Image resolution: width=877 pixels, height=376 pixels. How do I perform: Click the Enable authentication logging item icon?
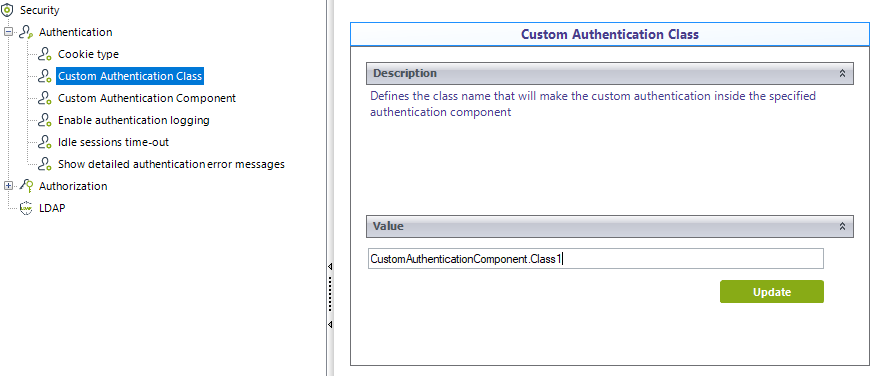[45, 120]
